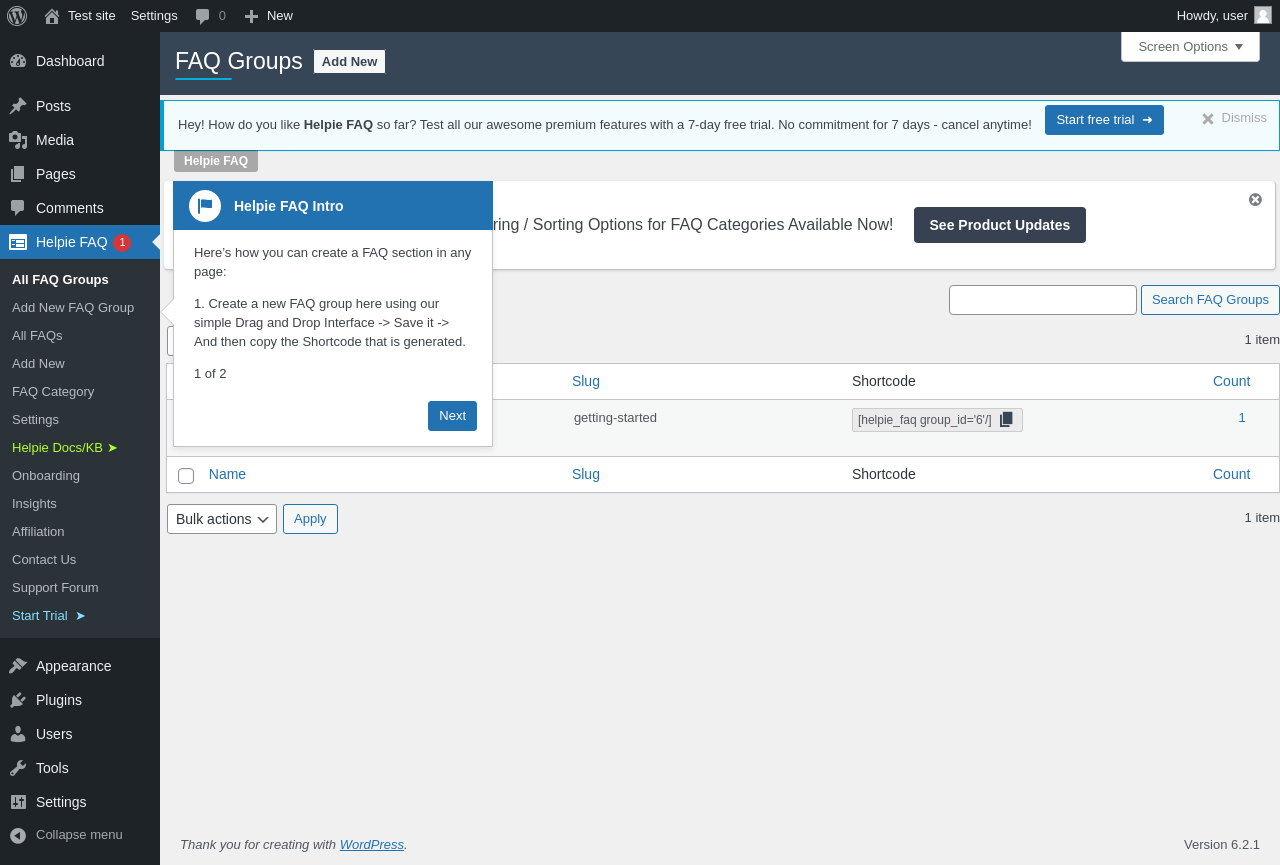Expand the Screen Options panel

[x=1190, y=46]
